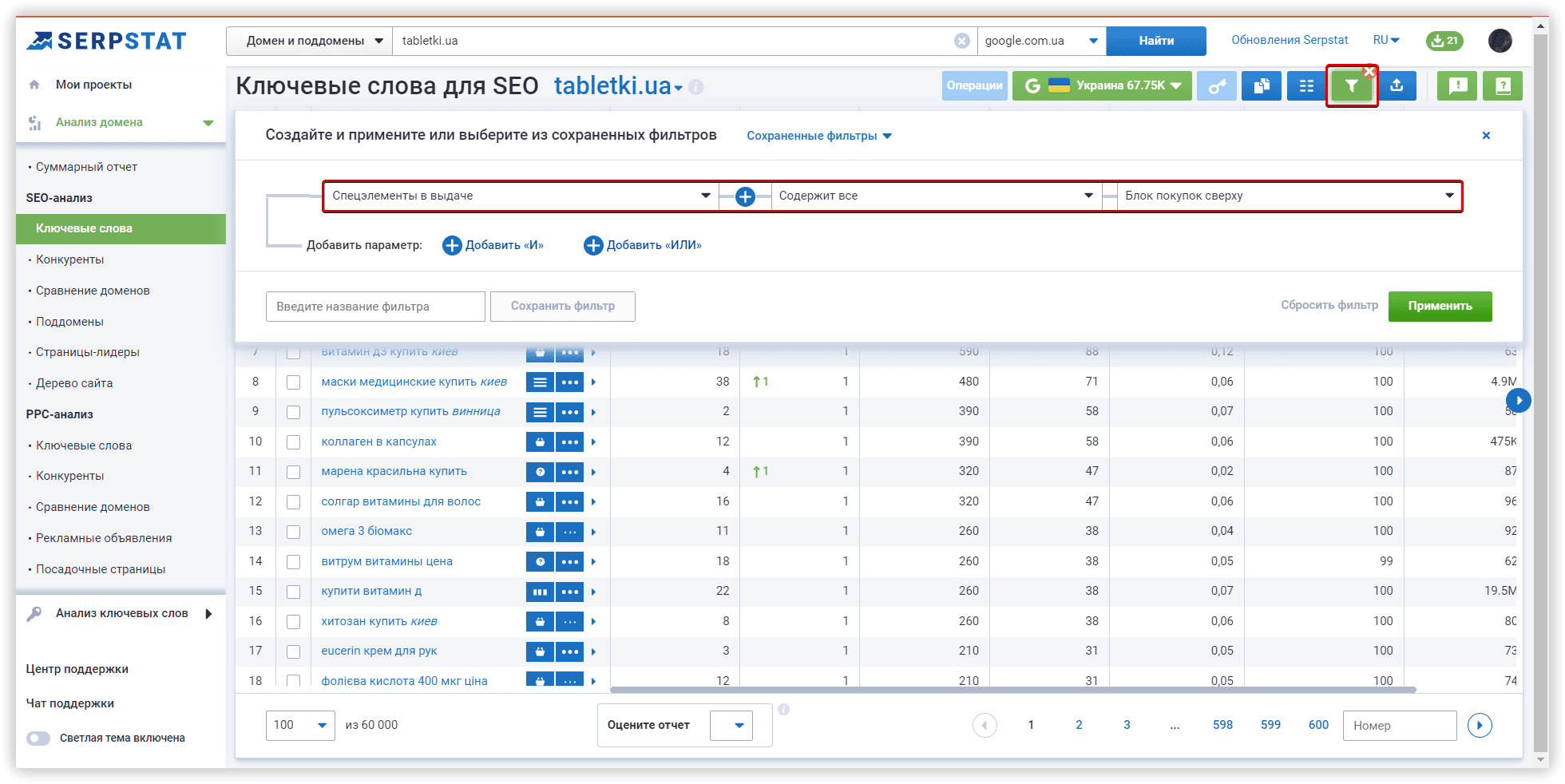
Task: Select checkbox for купити витамин д
Action: [x=294, y=592]
